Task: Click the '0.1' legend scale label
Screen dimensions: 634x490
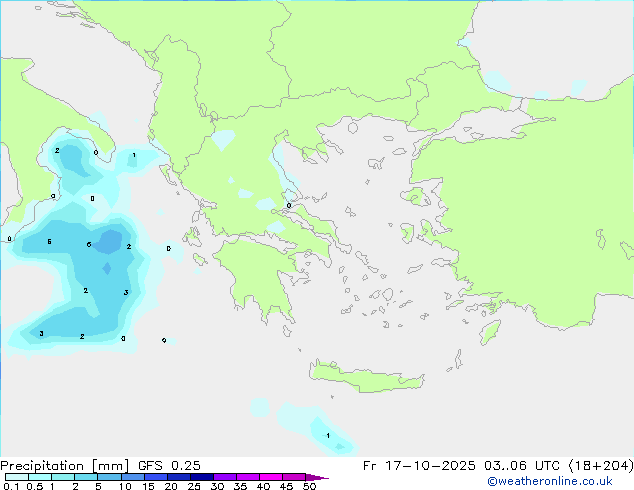Action: coord(11,486)
